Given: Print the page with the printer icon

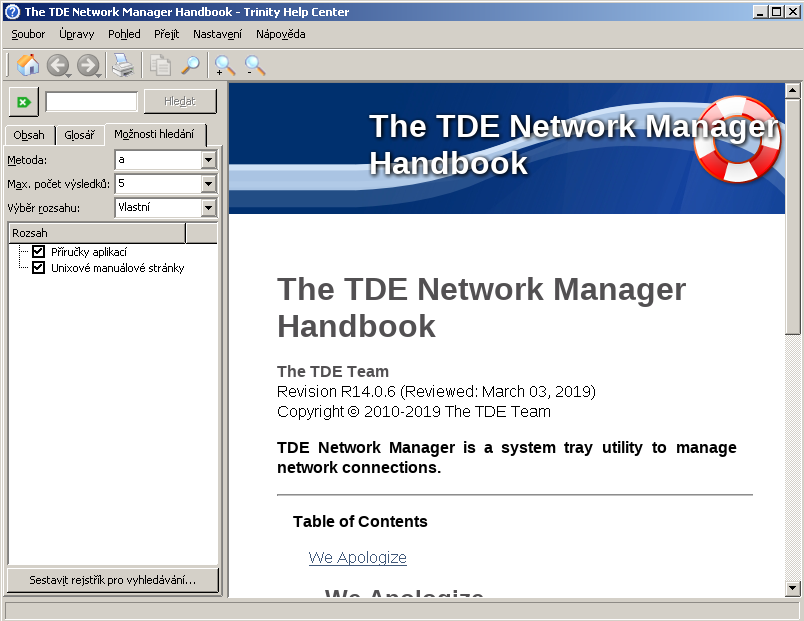Looking at the screenshot, I should point(123,65).
